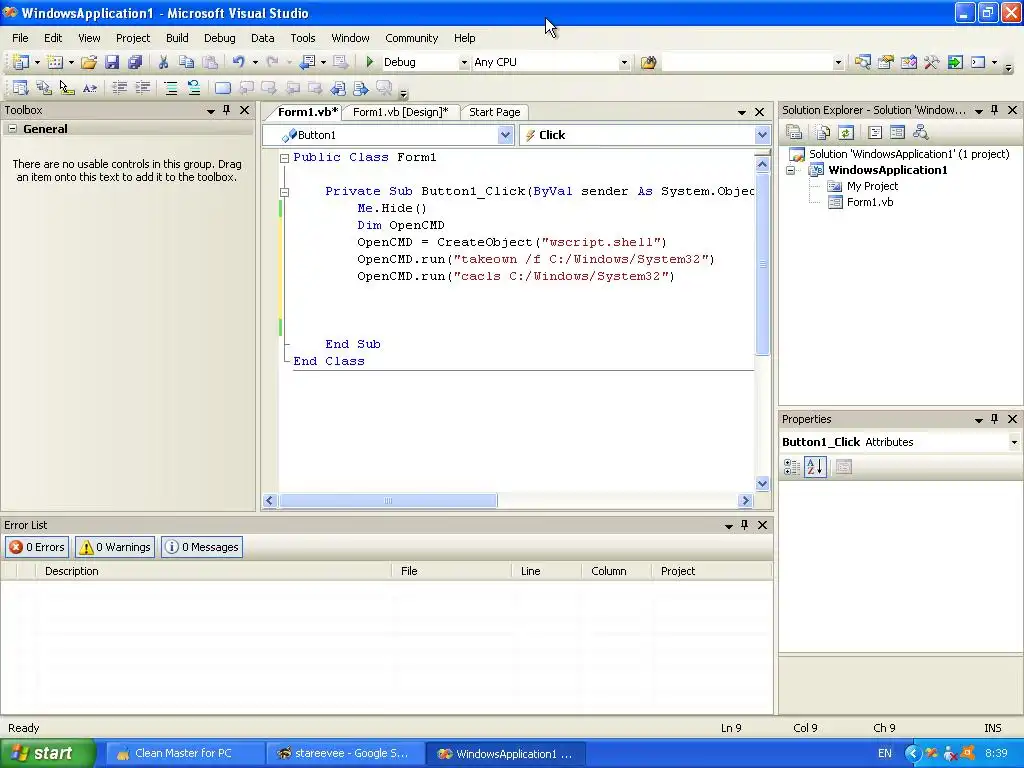
Task: Toggle the 0 Warnings filter button
Action: 115,547
